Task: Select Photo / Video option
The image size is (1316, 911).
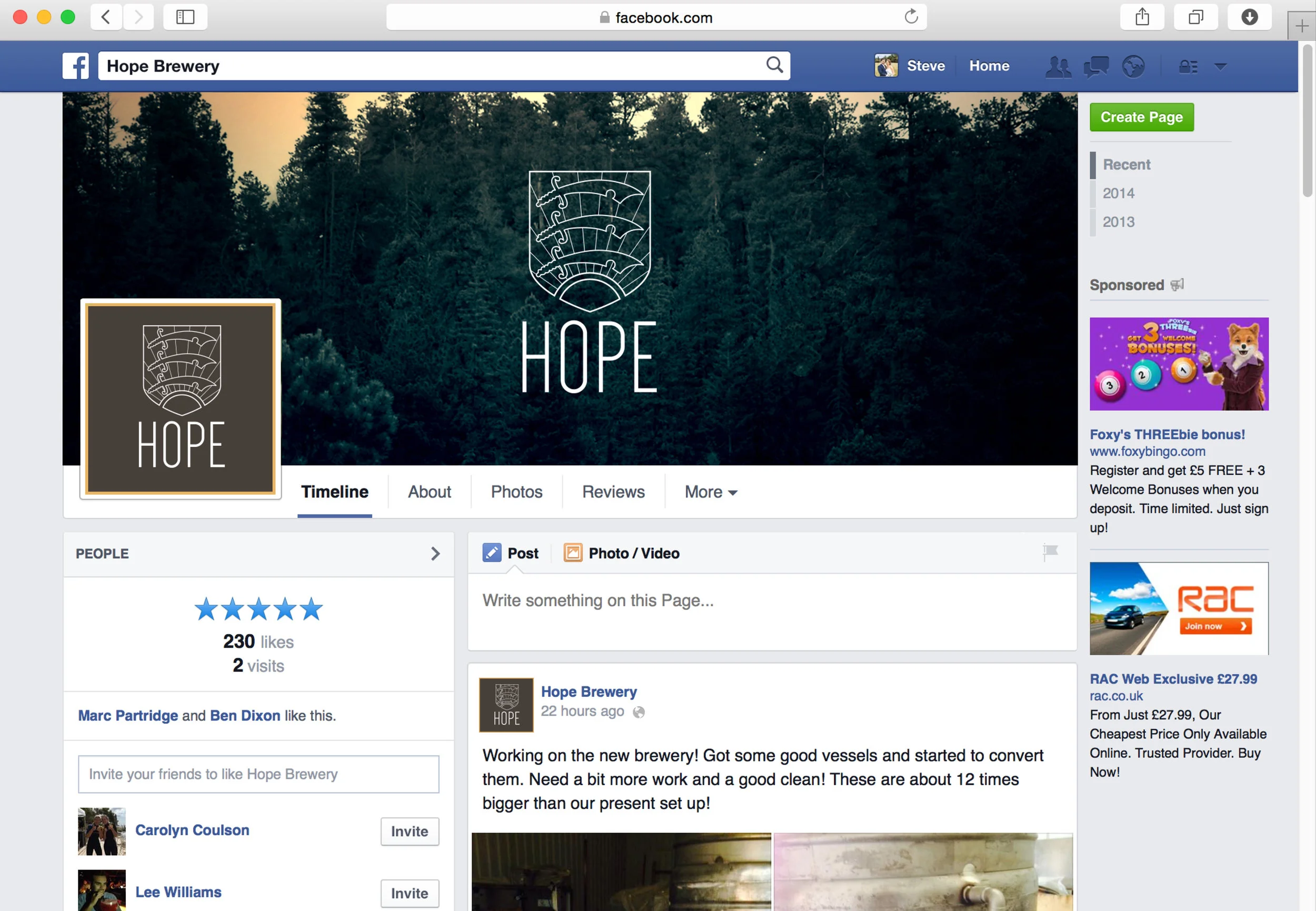Action: [x=621, y=553]
